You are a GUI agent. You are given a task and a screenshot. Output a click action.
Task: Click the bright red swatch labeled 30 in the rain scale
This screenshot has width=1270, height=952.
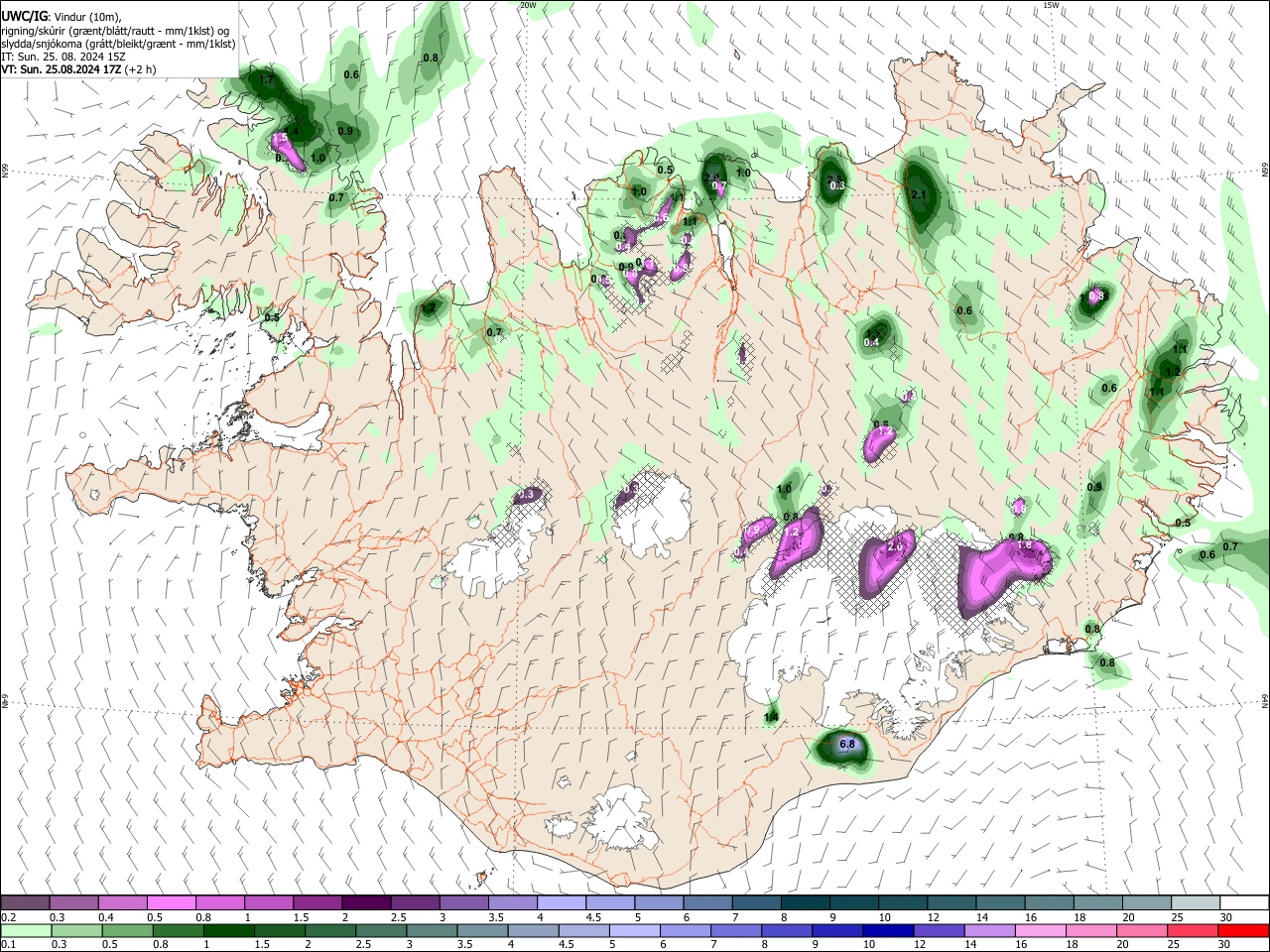(x=1243, y=930)
